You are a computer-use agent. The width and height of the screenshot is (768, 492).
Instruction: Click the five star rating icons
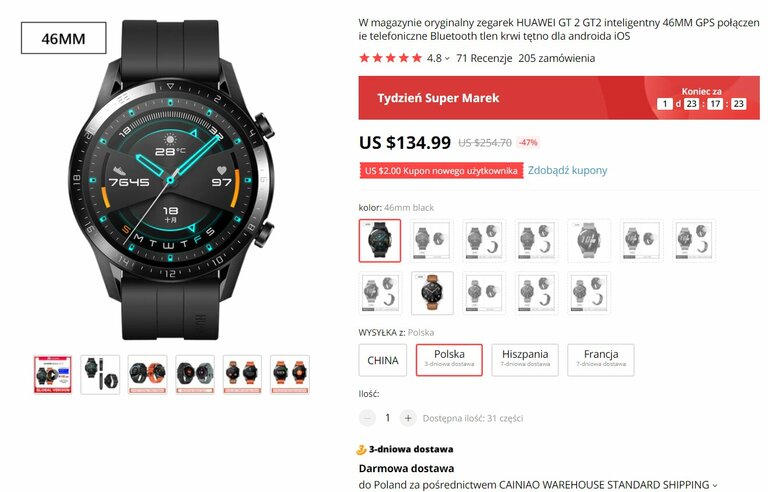[x=390, y=58]
